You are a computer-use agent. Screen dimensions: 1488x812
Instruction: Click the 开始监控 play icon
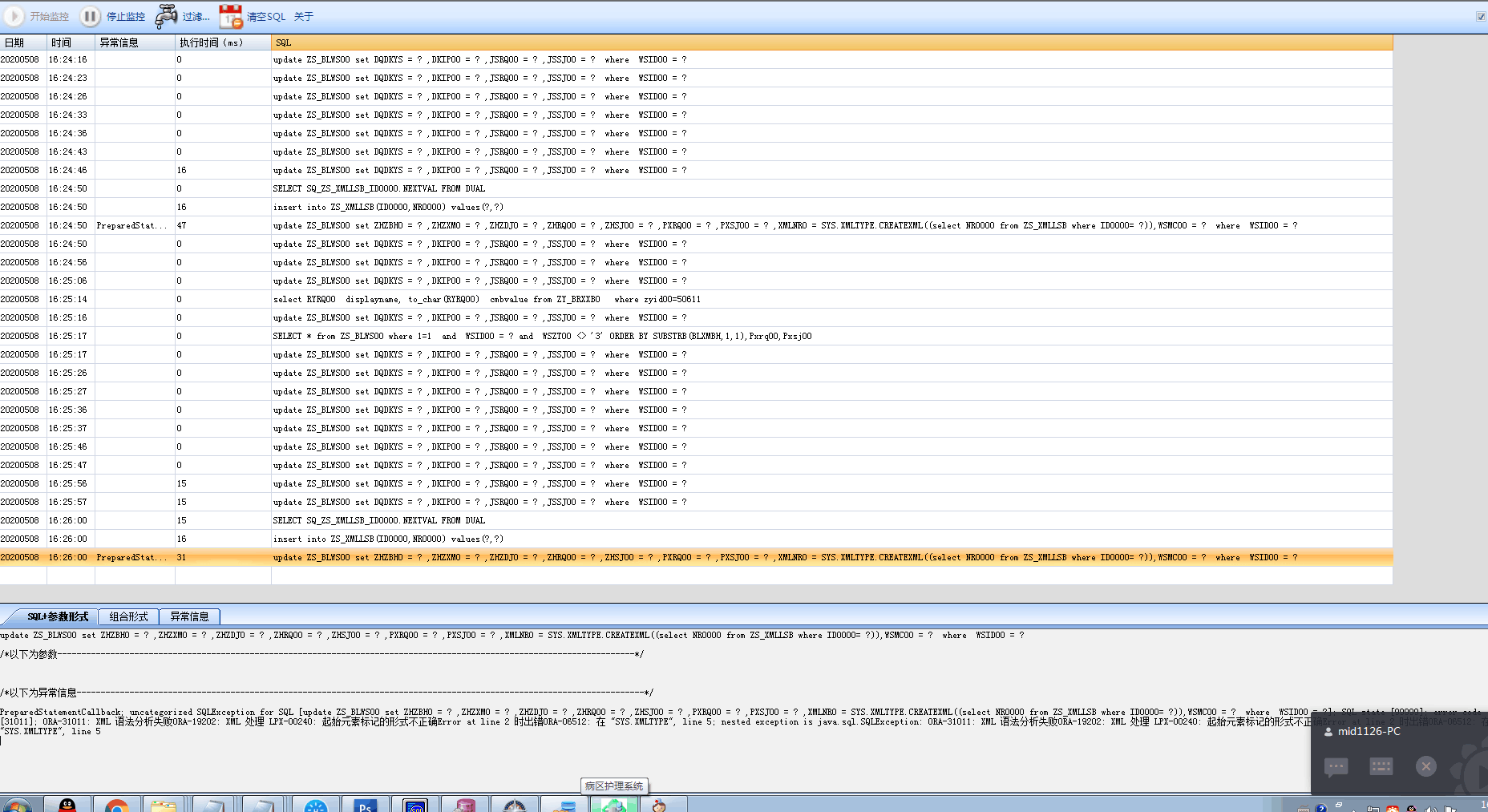[x=14, y=16]
